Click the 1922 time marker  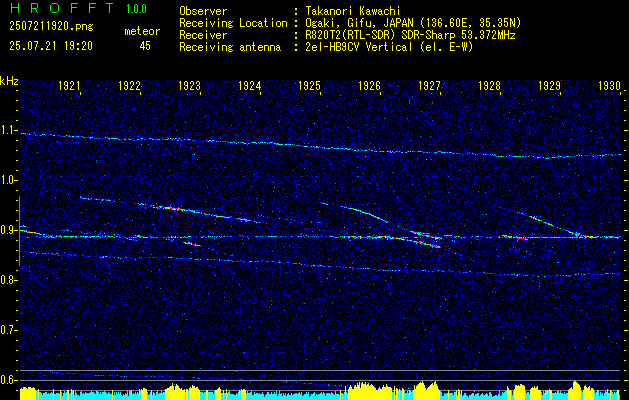(130, 86)
